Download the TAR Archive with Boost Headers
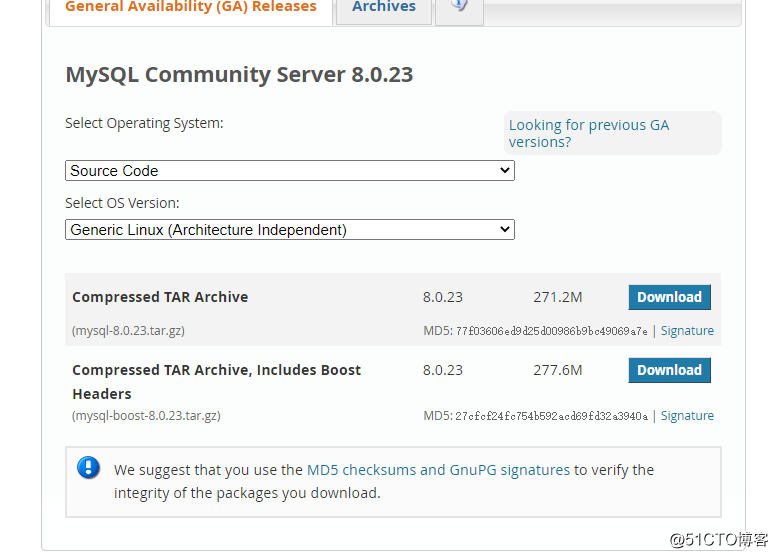The image size is (778, 558). [x=669, y=370]
